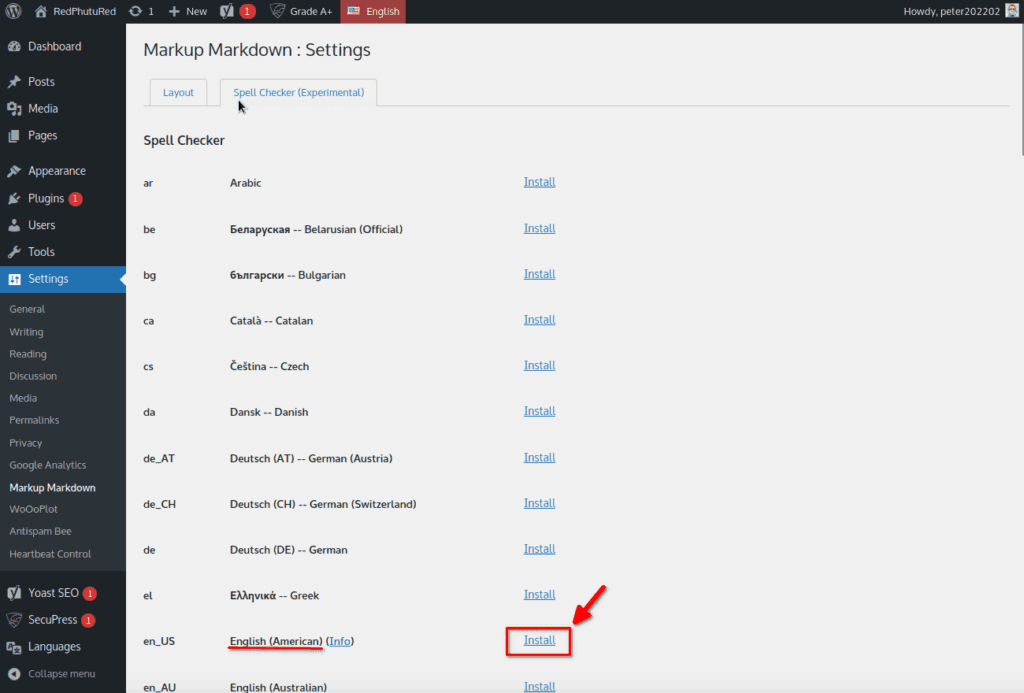The image size is (1024, 693).
Task: Open the Media library icon in sidebar
Action: click(14, 108)
